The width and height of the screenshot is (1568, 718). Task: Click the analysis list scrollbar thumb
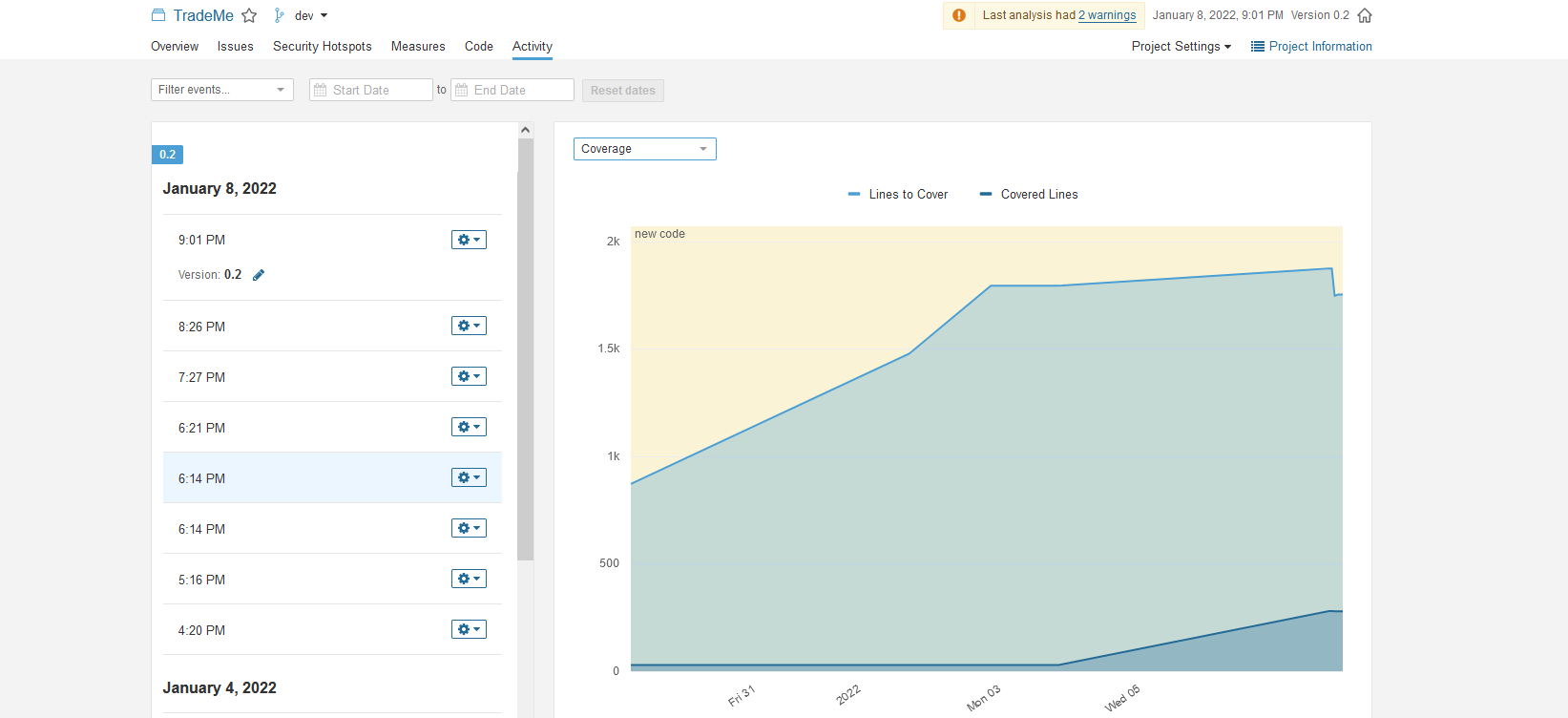tap(525, 349)
